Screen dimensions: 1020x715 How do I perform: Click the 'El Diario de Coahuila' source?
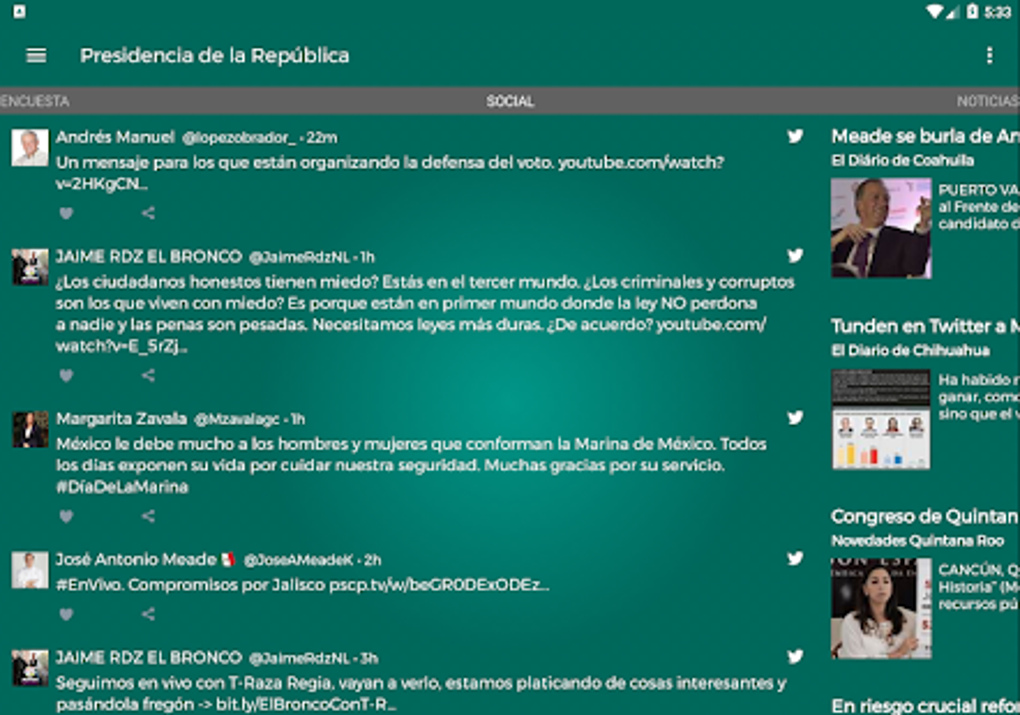[x=902, y=160]
